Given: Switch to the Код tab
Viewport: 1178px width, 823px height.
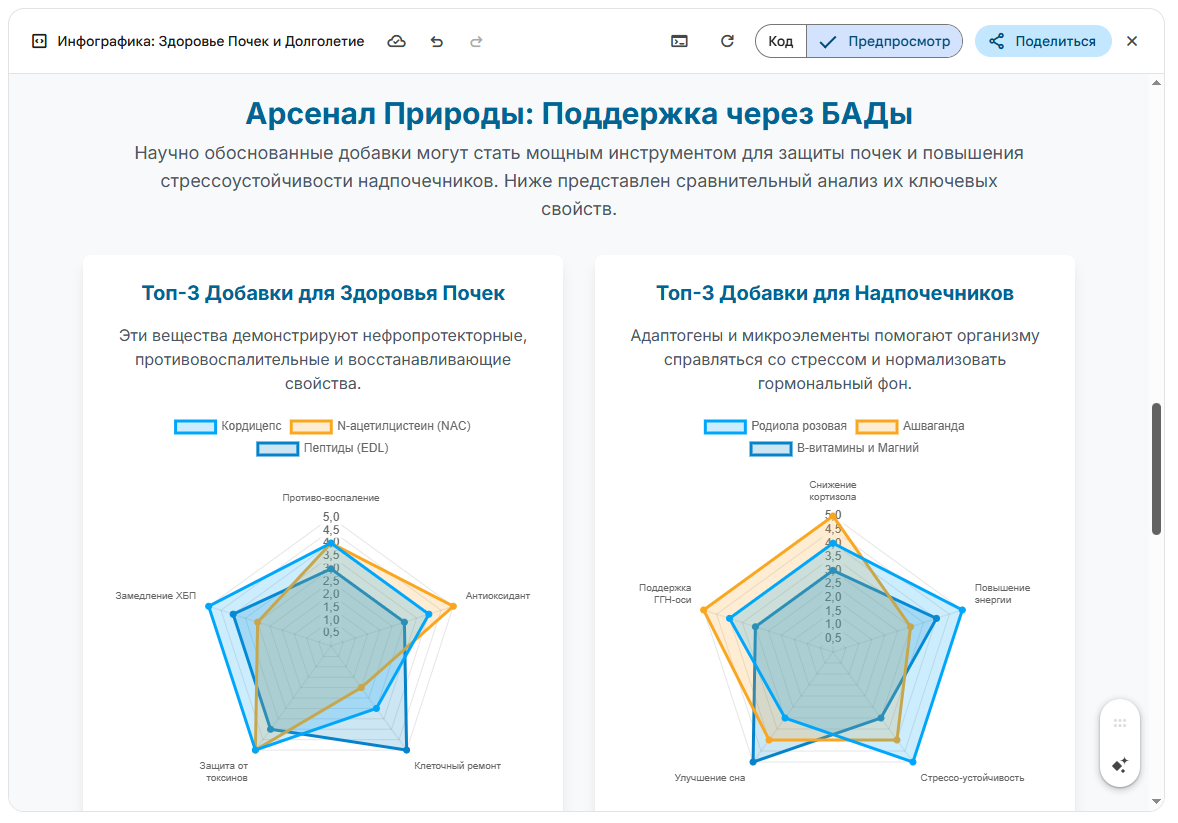Looking at the screenshot, I should tap(781, 41).
